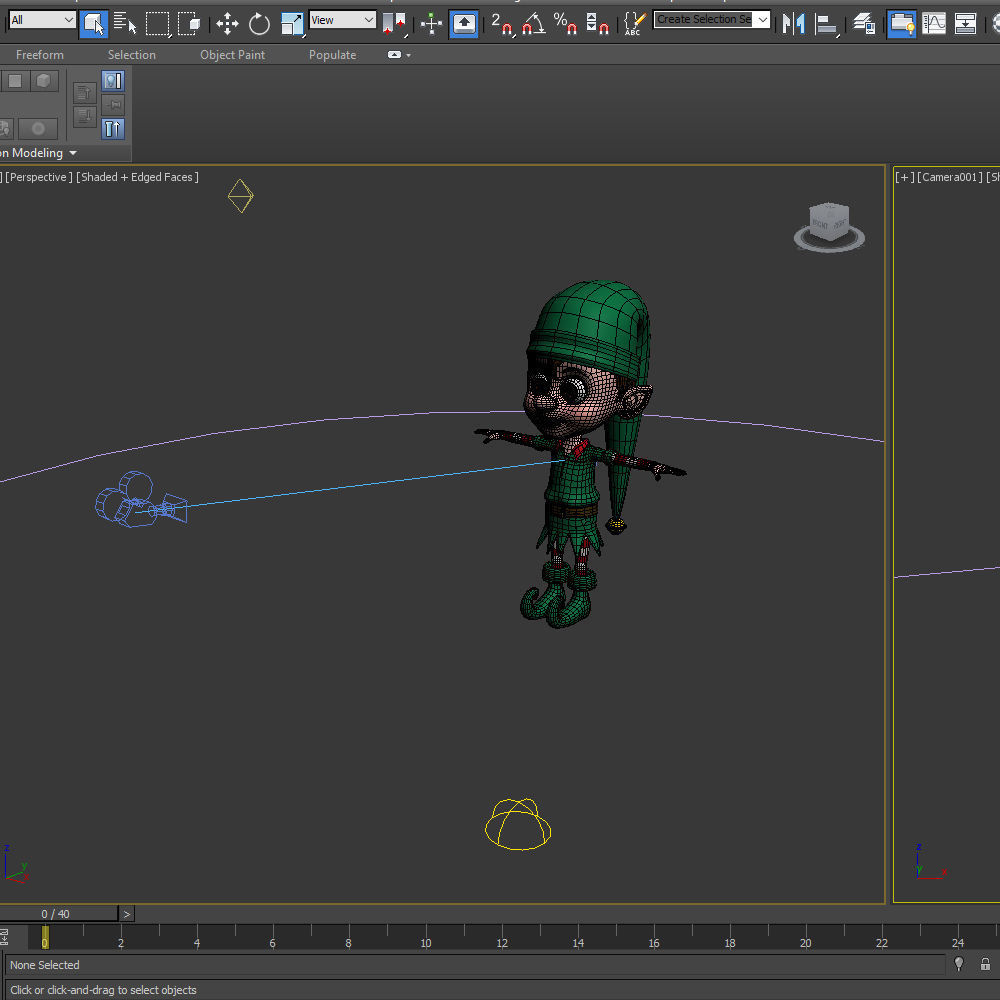Open Edit Named Selection Sets
The image size is (1000, 1000).
click(633, 24)
